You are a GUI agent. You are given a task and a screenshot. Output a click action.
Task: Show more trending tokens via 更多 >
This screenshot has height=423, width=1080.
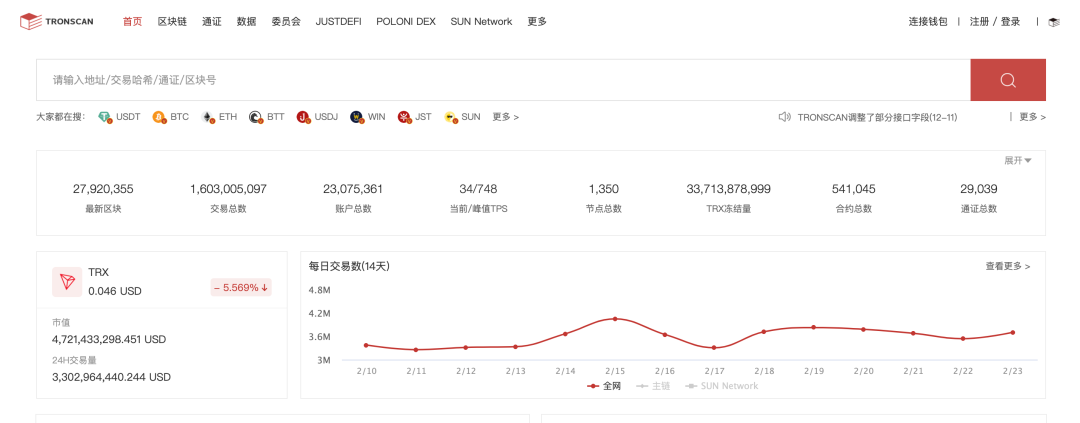coord(506,117)
